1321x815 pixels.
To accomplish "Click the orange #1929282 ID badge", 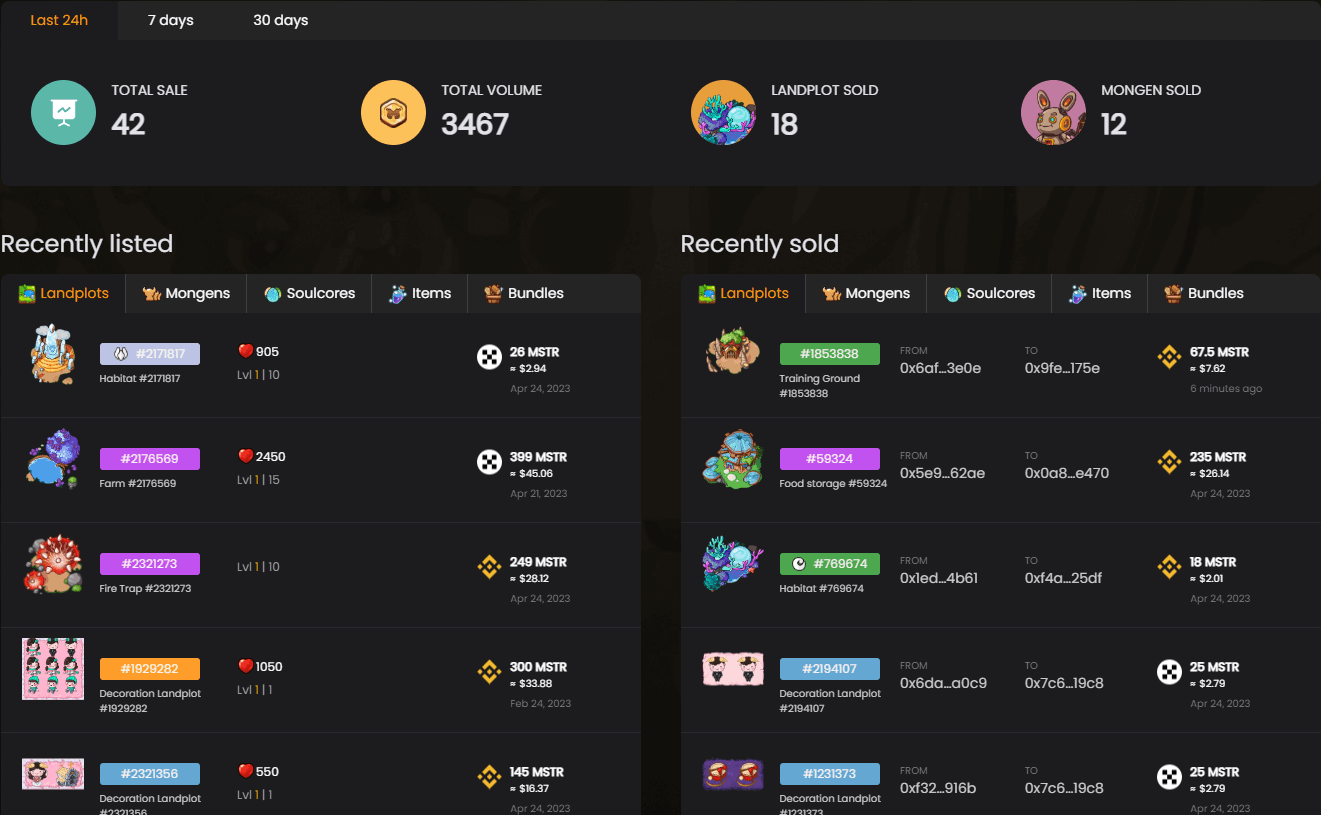I will 150,669.
